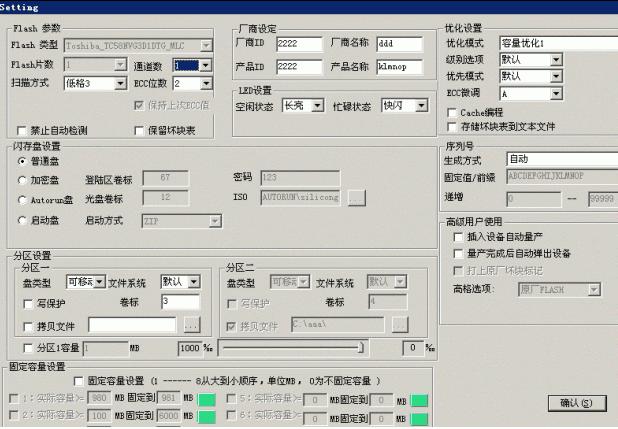The image size is (618, 429).
Task: Select the 加密盘 radio option
Action: [23, 179]
